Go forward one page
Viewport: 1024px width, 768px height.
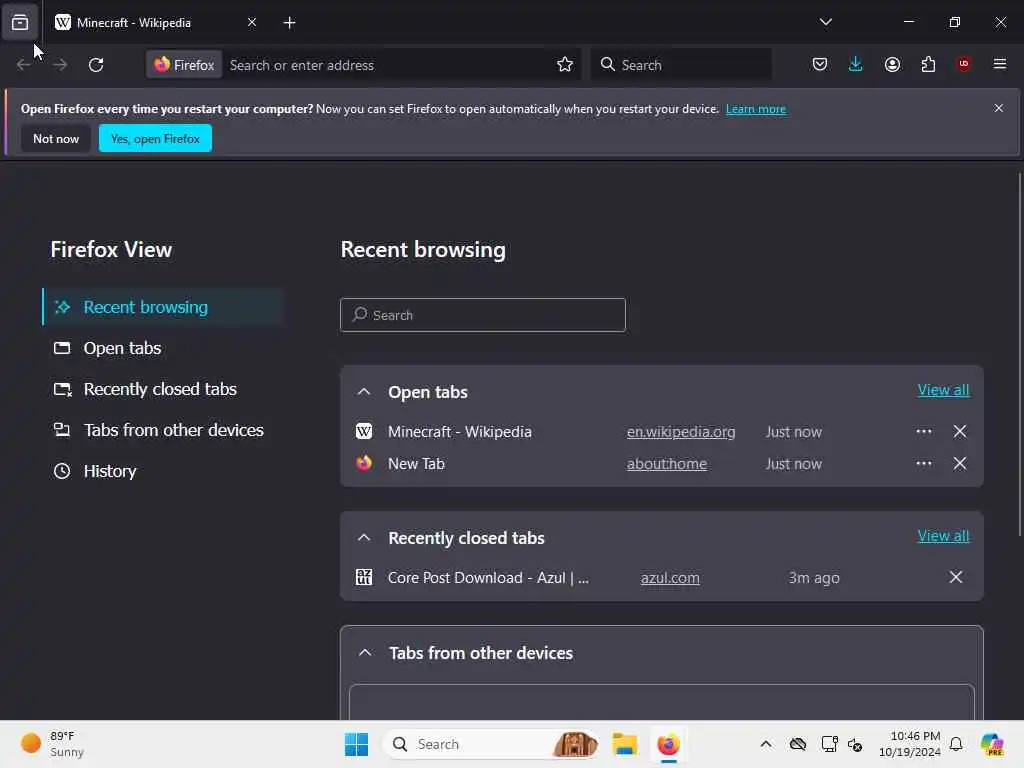[60, 65]
